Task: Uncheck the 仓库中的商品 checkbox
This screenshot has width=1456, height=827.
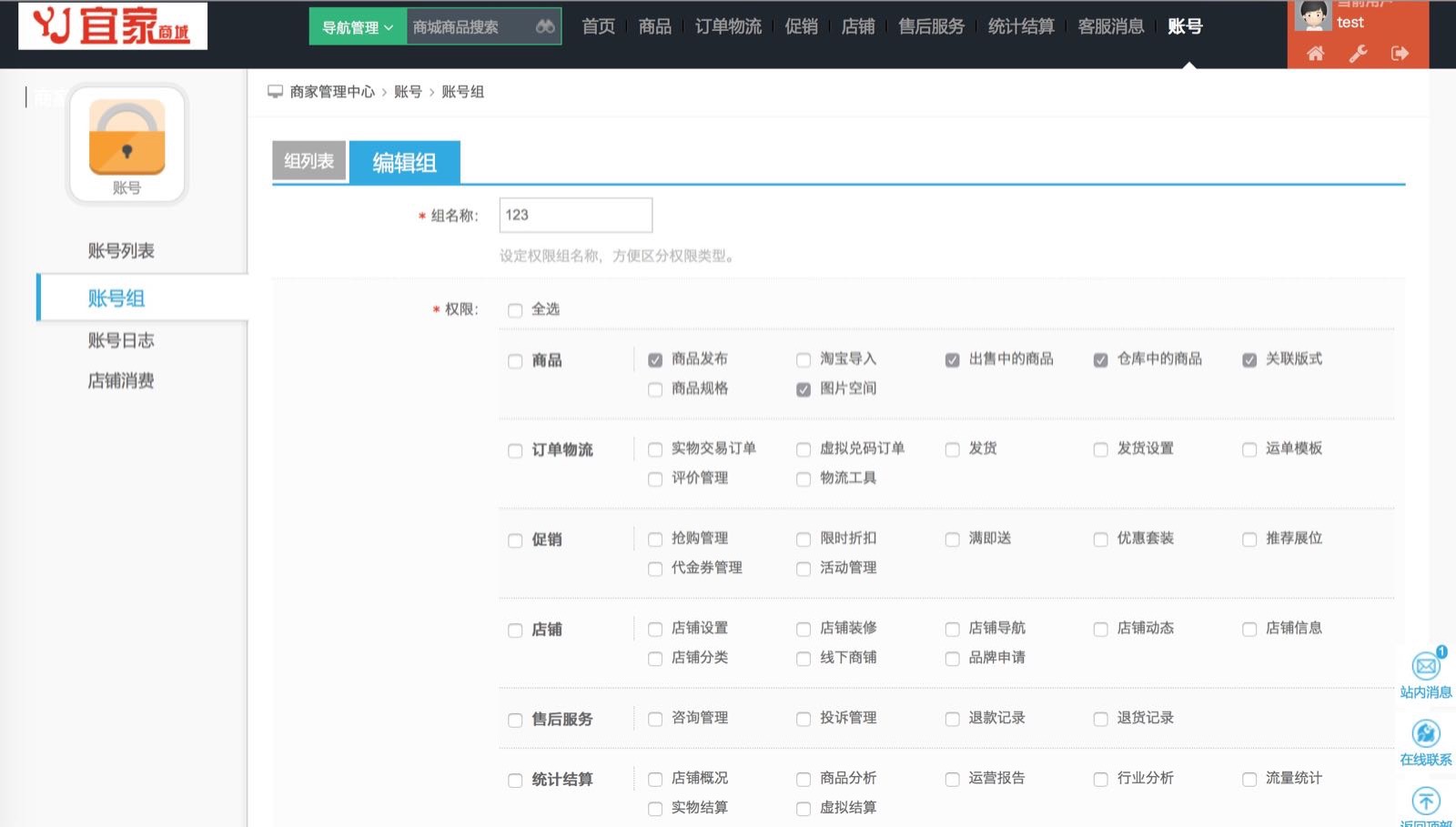Action: (1100, 360)
